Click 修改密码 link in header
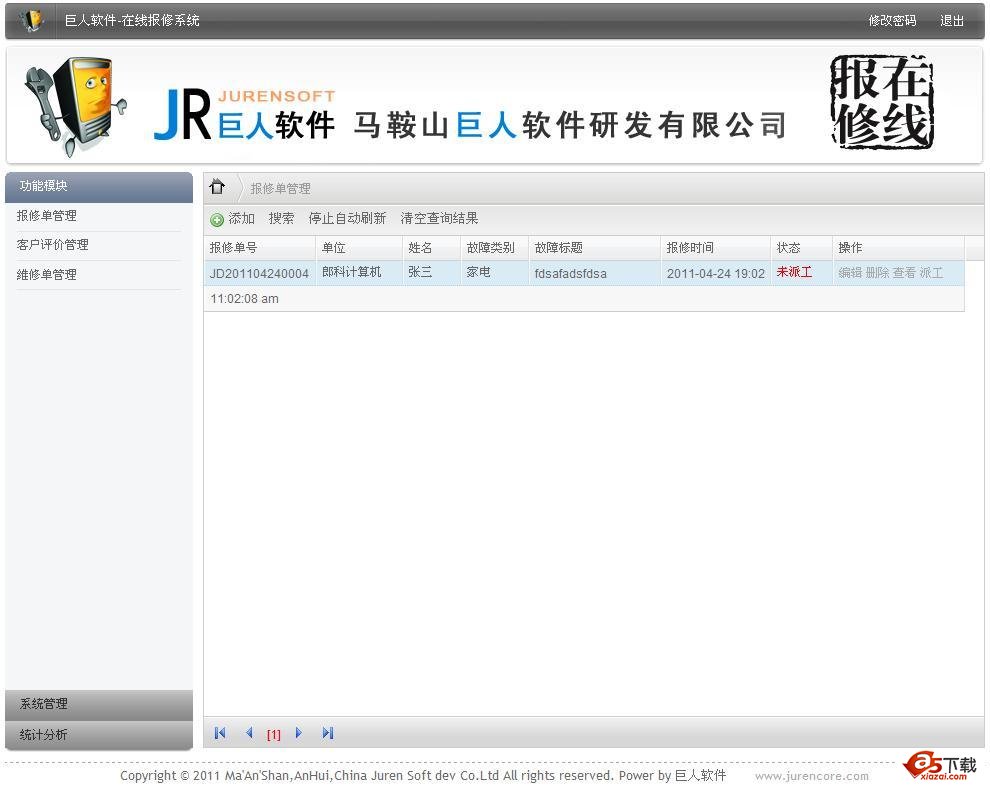The height and width of the screenshot is (786, 990). click(x=892, y=21)
